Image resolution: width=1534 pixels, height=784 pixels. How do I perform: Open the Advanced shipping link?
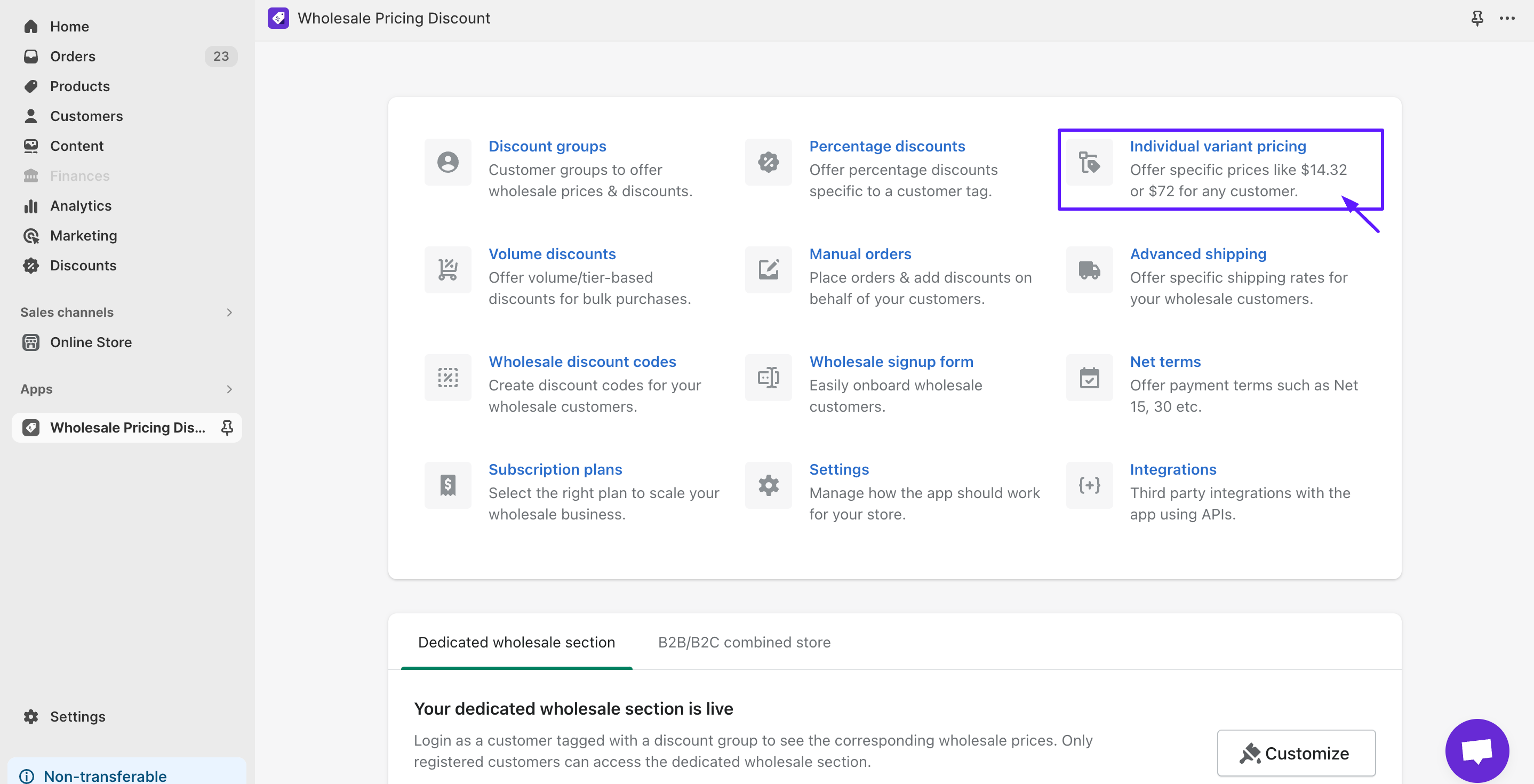(x=1197, y=253)
